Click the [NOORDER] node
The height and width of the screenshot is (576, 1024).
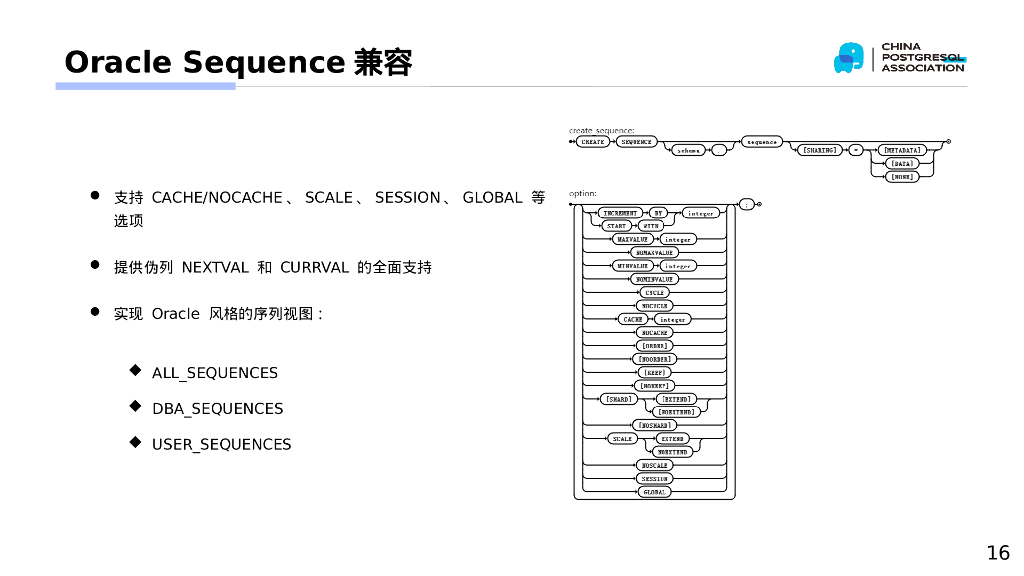point(654,359)
